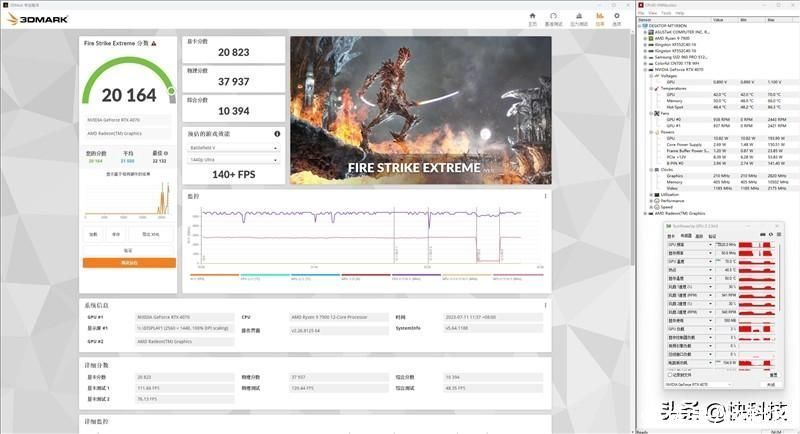Click the 加载 load button under score chart
The height and width of the screenshot is (434, 800).
point(93,235)
